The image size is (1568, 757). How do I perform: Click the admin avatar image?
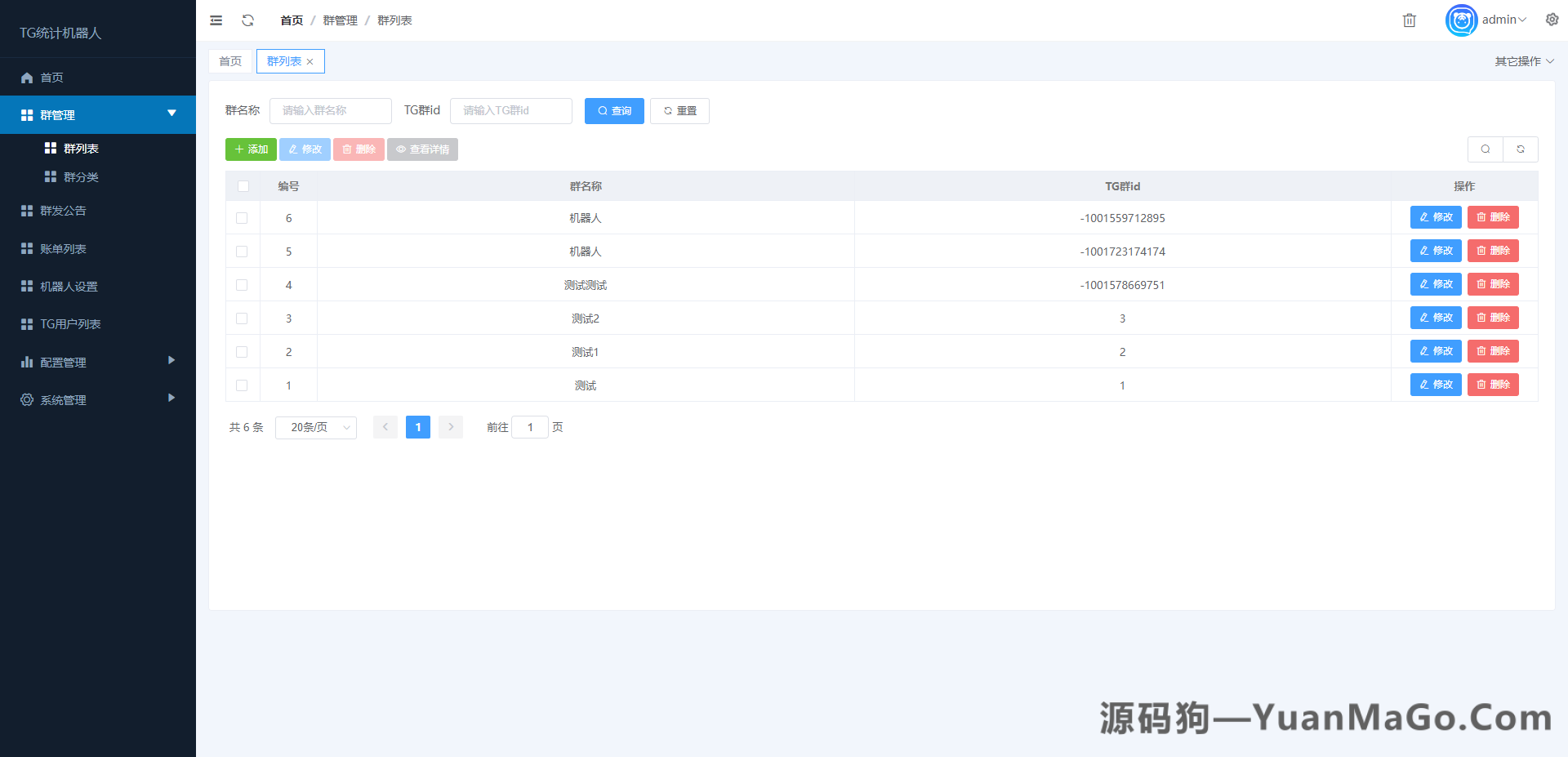pyautogui.click(x=1461, y=20)
